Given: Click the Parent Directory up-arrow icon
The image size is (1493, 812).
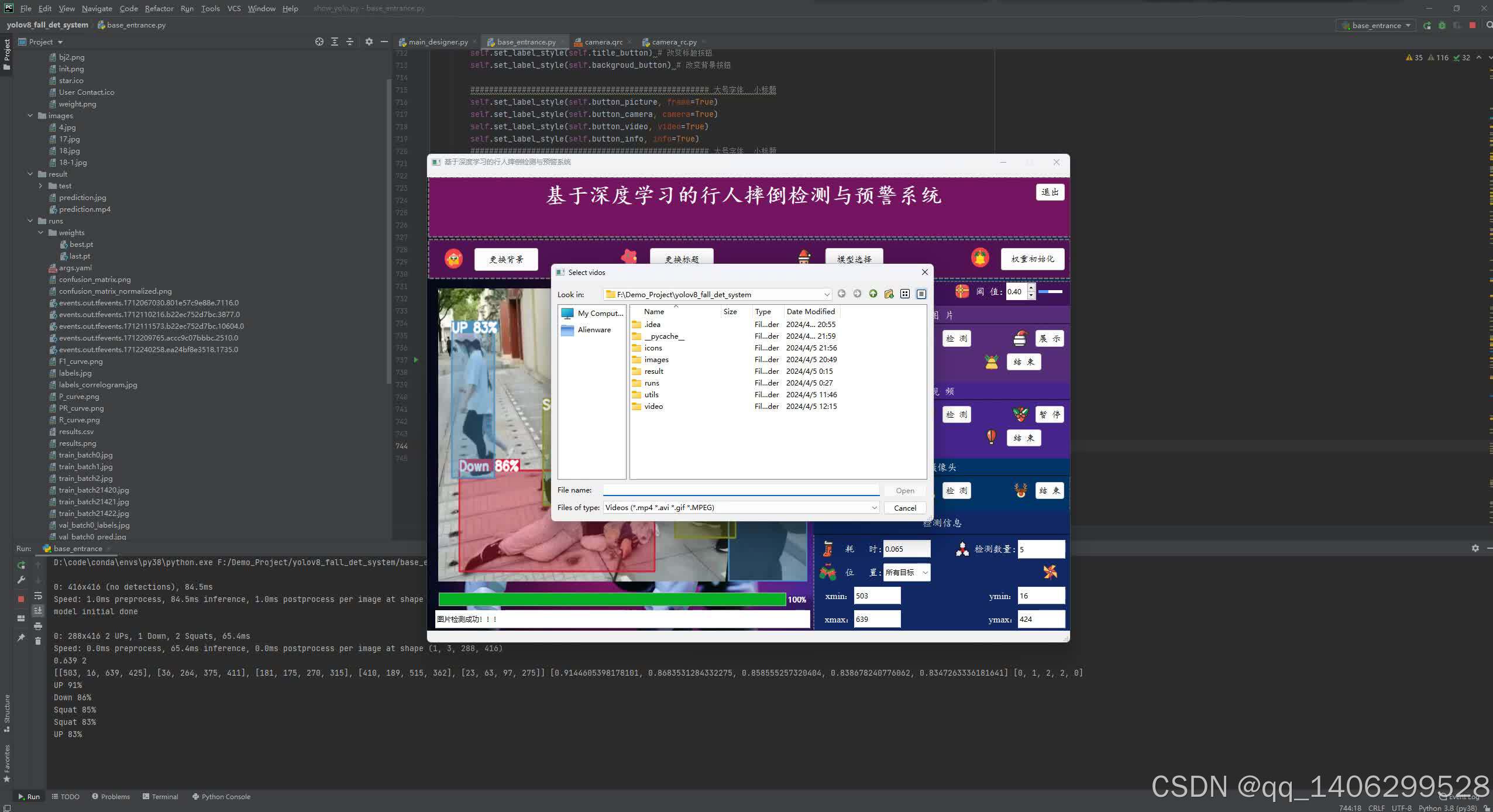Looking at the screenshot, I should [x=873, y=294].
